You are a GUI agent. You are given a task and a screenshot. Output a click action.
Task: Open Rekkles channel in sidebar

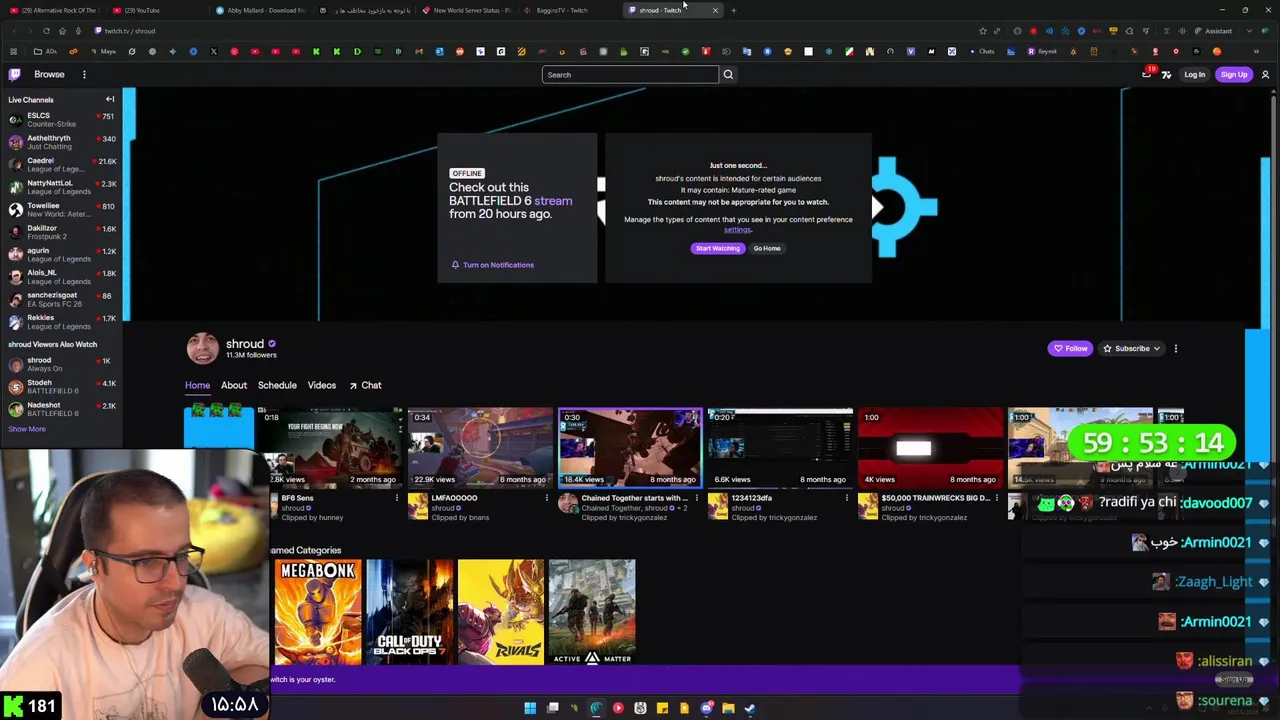[61, 322]
